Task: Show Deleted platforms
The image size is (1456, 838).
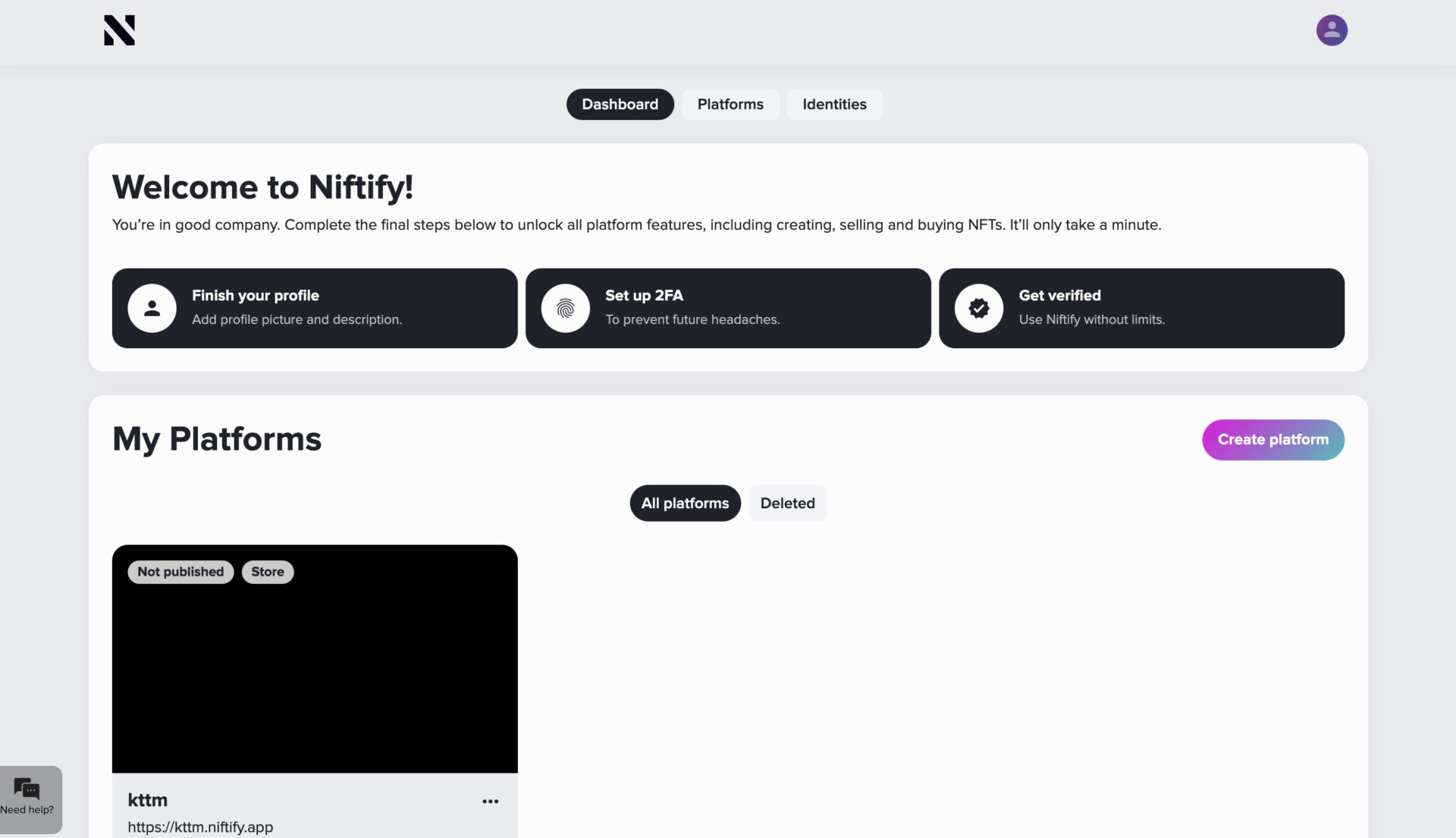Action: (x=787, y=503)
